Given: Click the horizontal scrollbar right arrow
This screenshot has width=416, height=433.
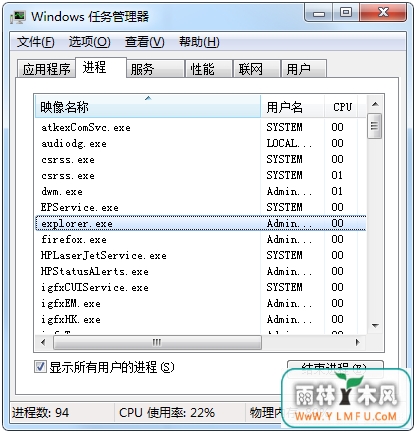Looking at the screenshot, I should 358,342.
